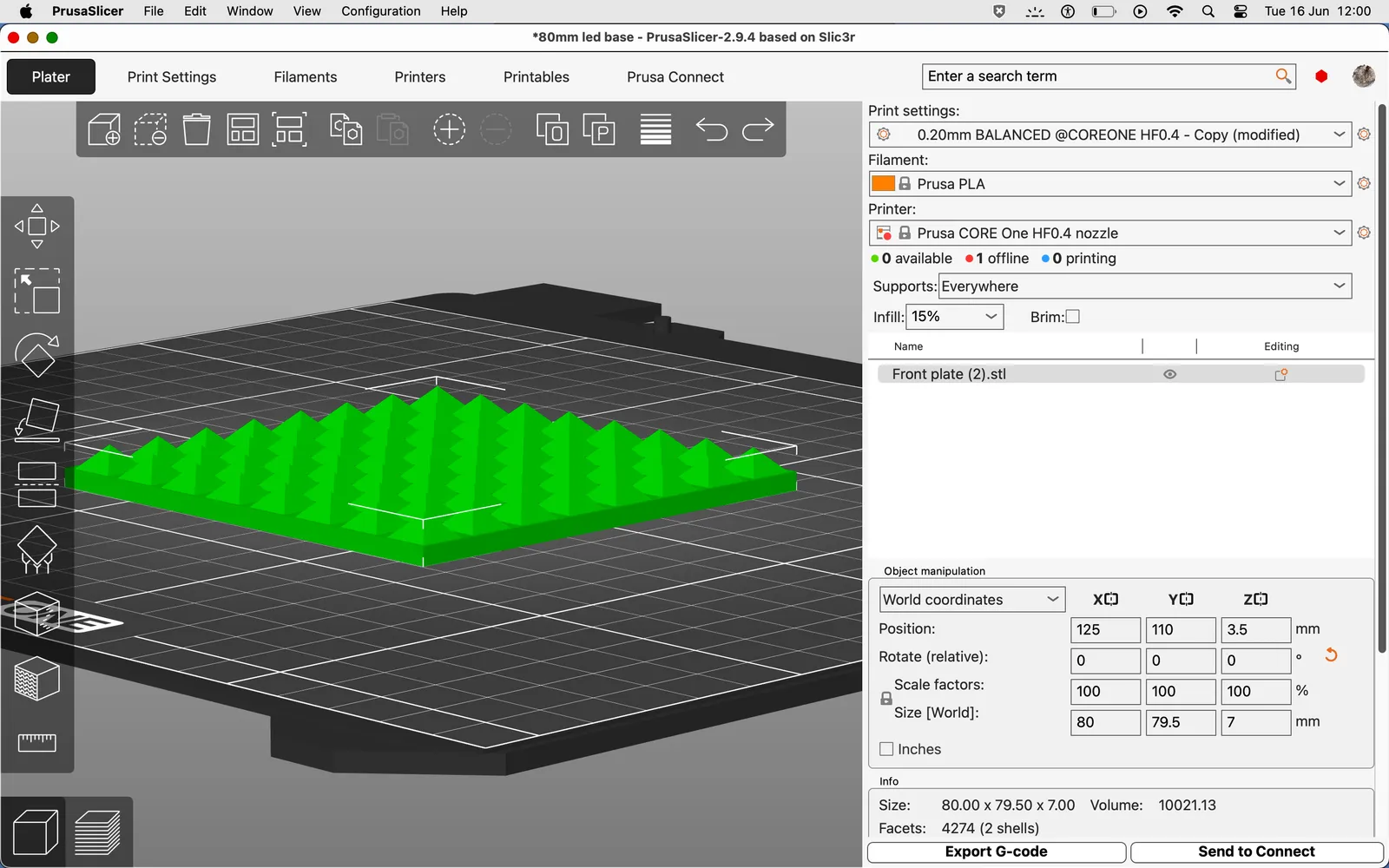Open the Prusa CORE One printer dropdown
1389x868 pixels.
[1110, 233]
